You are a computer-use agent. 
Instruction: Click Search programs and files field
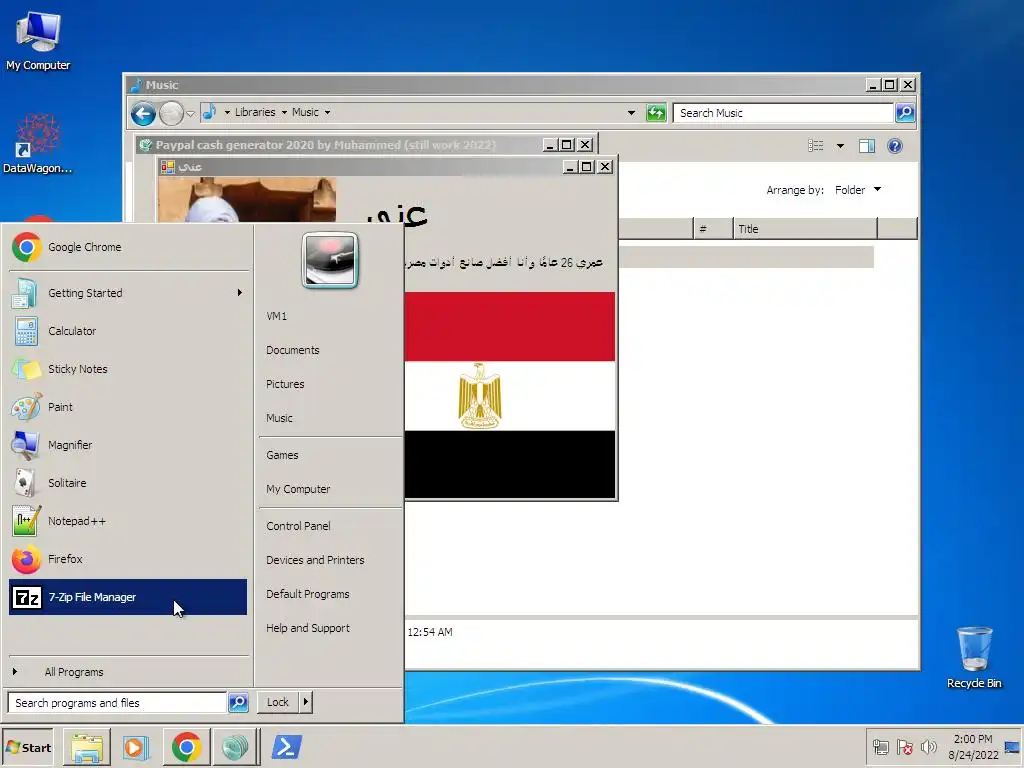(118, 703)
